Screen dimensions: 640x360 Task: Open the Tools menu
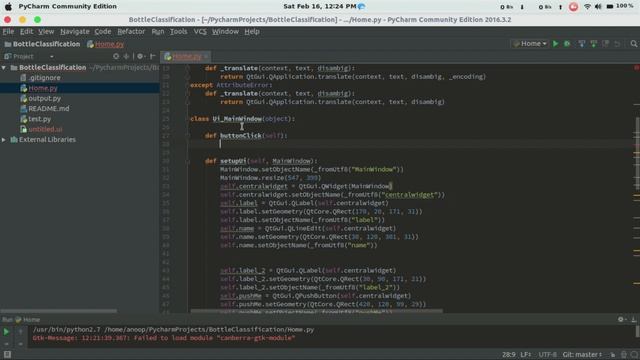pyautogui.click(x=178, y=31)
